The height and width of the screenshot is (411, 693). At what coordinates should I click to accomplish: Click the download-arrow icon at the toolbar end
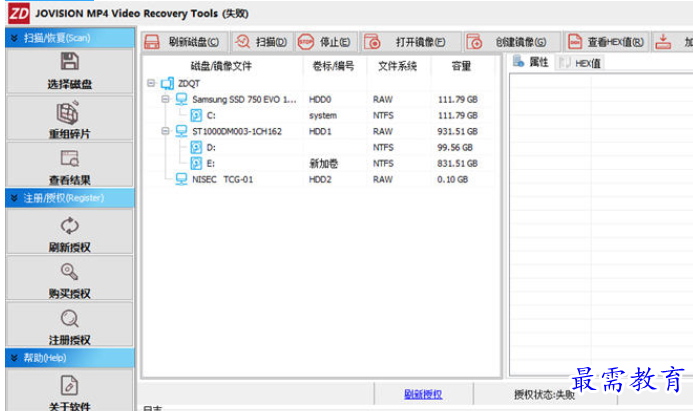663,42
